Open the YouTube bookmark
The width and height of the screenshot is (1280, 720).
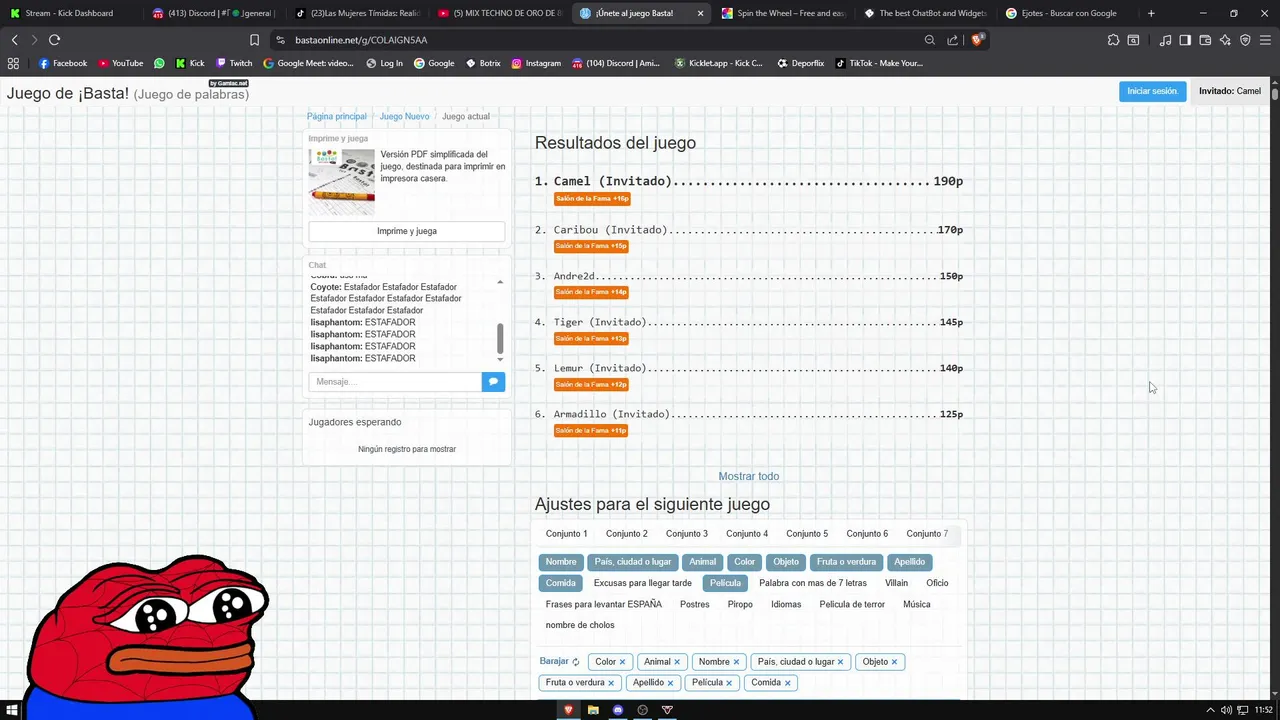[121, 63]
